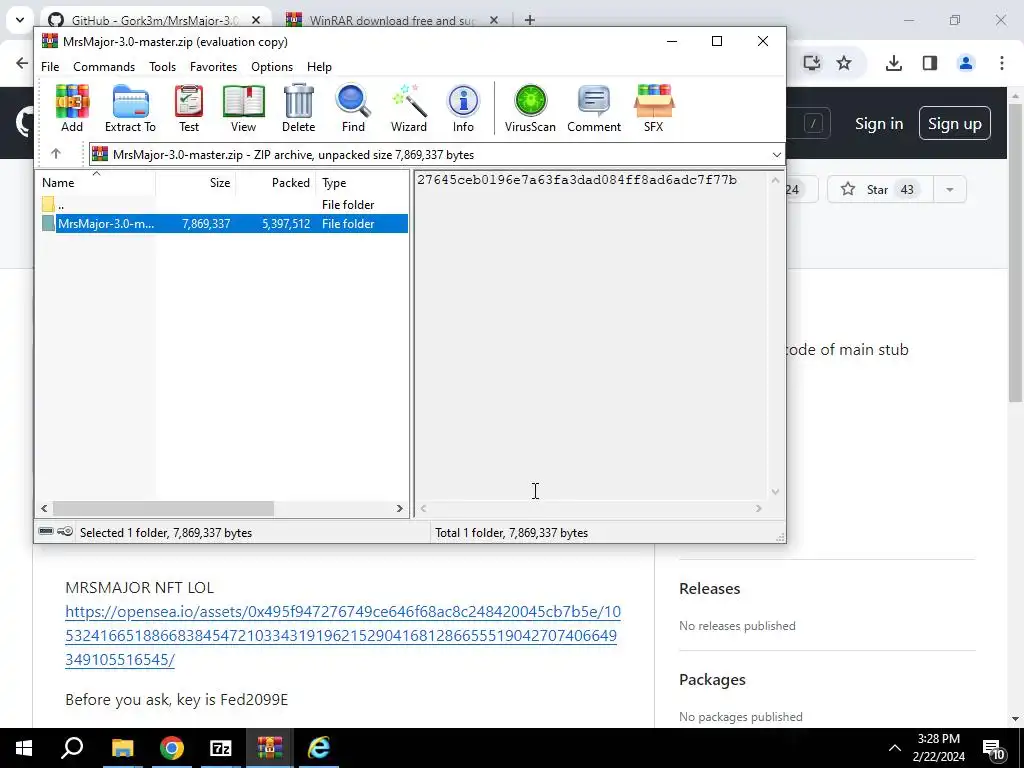Click the Delete trash can icon
1024x768 pixels.
(x=298, y=108)
